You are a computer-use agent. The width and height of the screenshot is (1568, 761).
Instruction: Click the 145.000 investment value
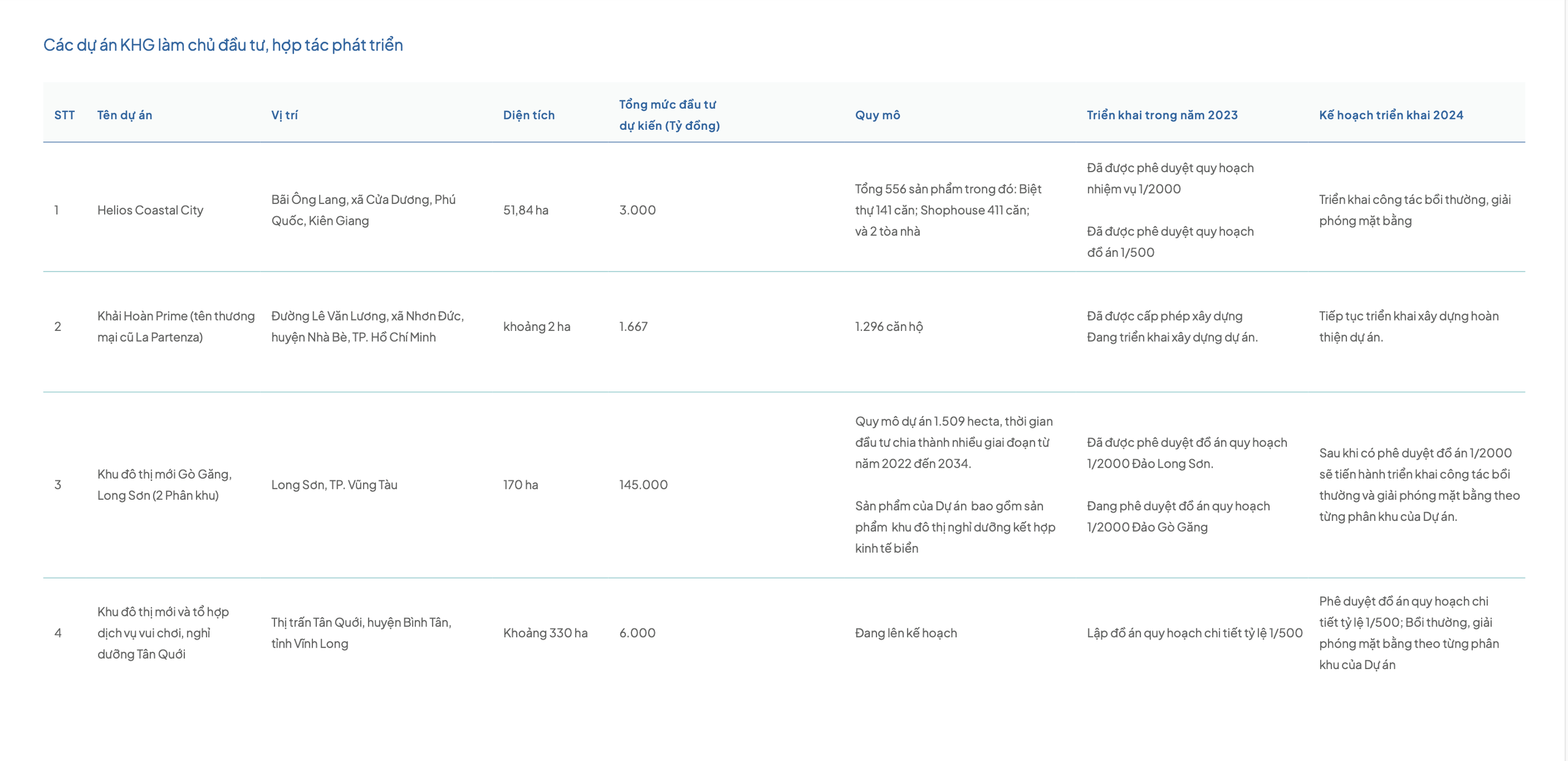click(643, 485)
